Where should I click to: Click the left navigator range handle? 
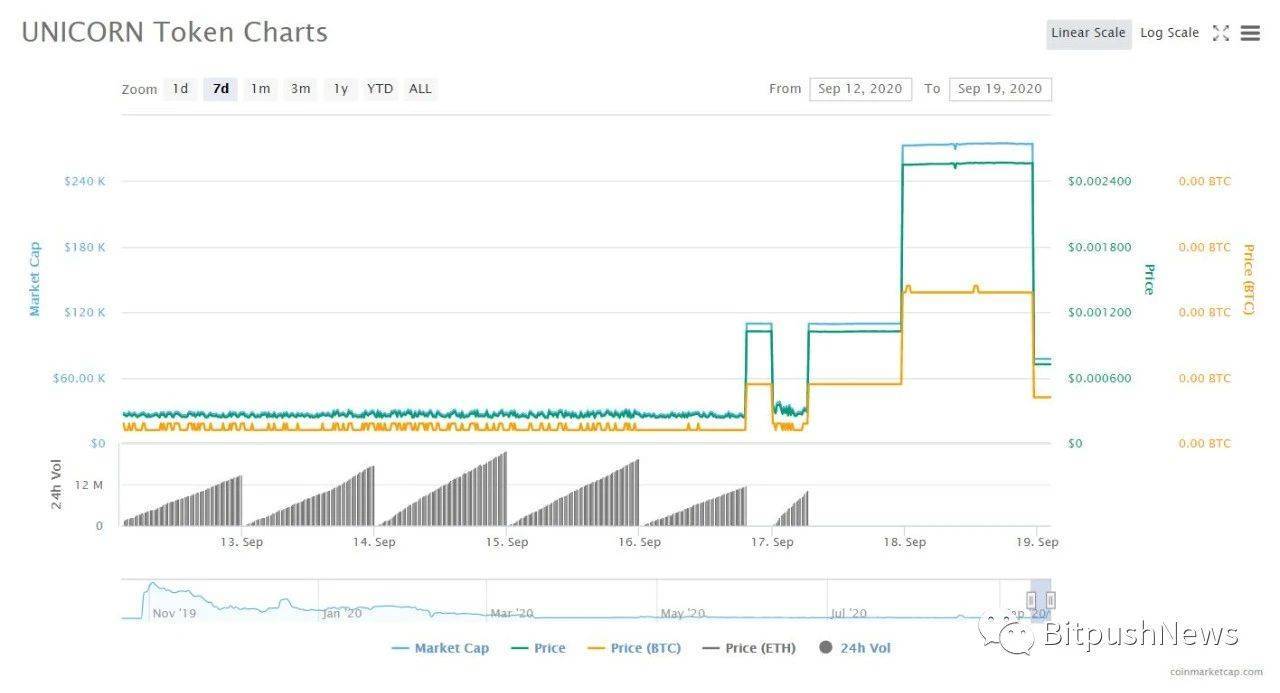[x=1031, y=600]
